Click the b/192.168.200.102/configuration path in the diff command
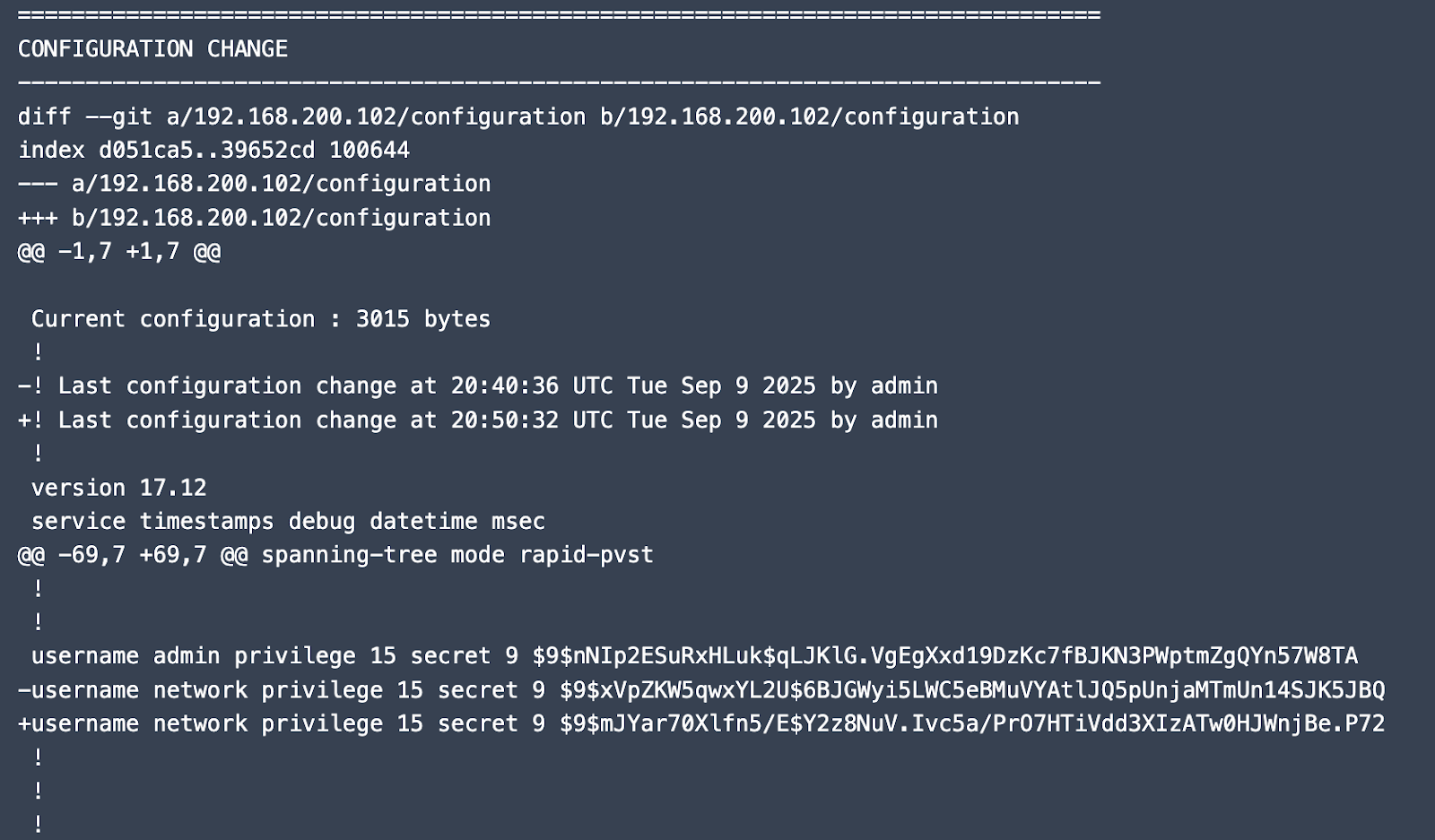This screenshot has width=1435, height=840. tap(809, 117)
